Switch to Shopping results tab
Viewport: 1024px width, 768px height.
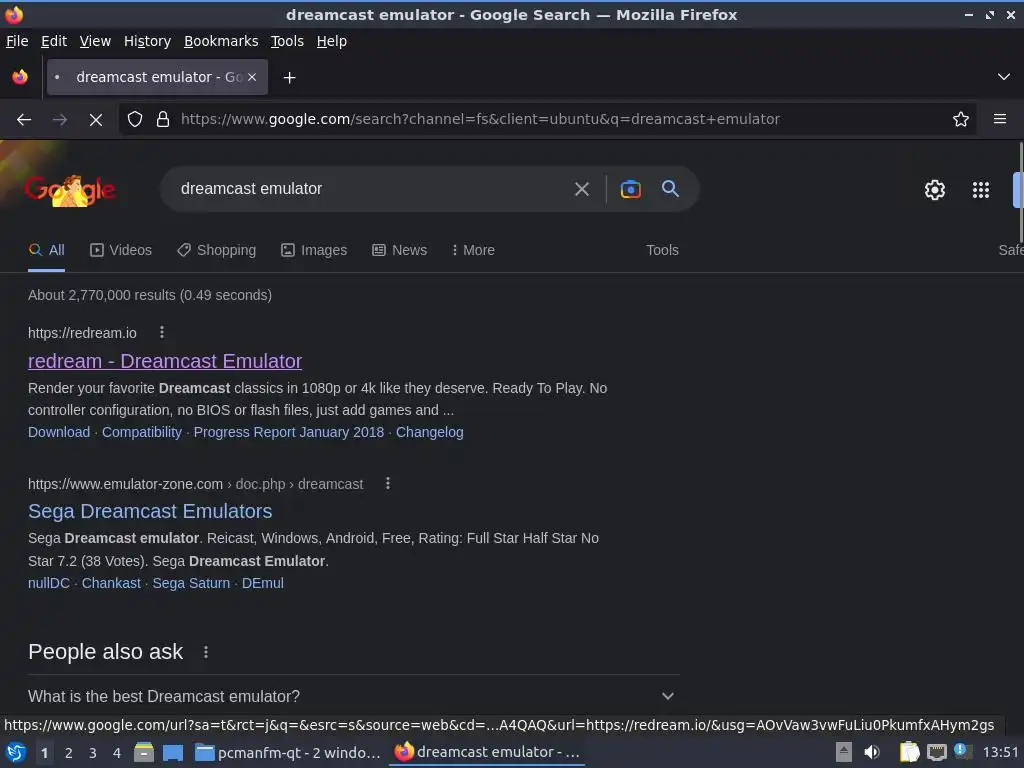(x=217, y=250)
